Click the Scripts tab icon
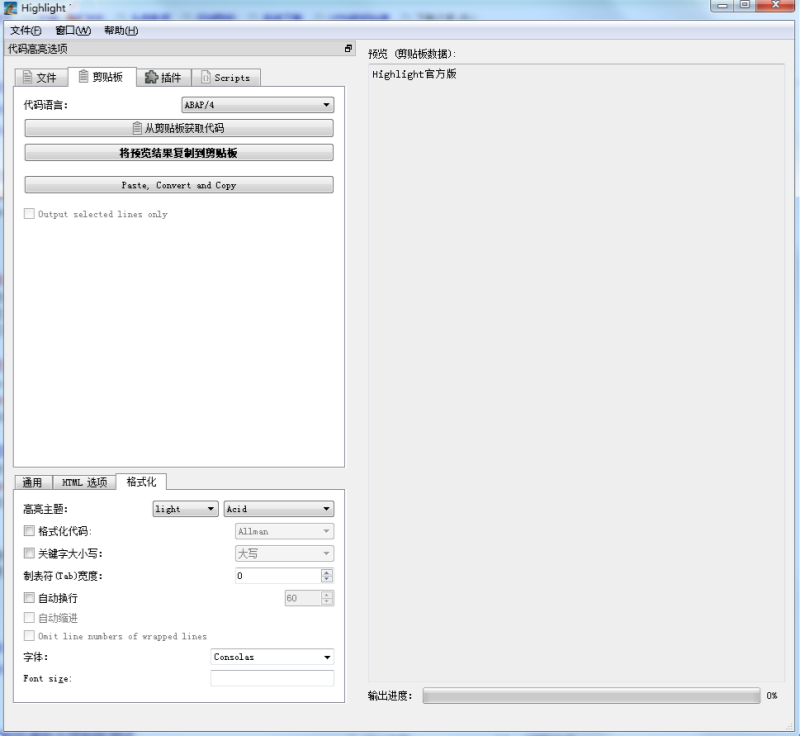This screenshot has height=736, width=800. pyautogui.click(x=207, y=77)
